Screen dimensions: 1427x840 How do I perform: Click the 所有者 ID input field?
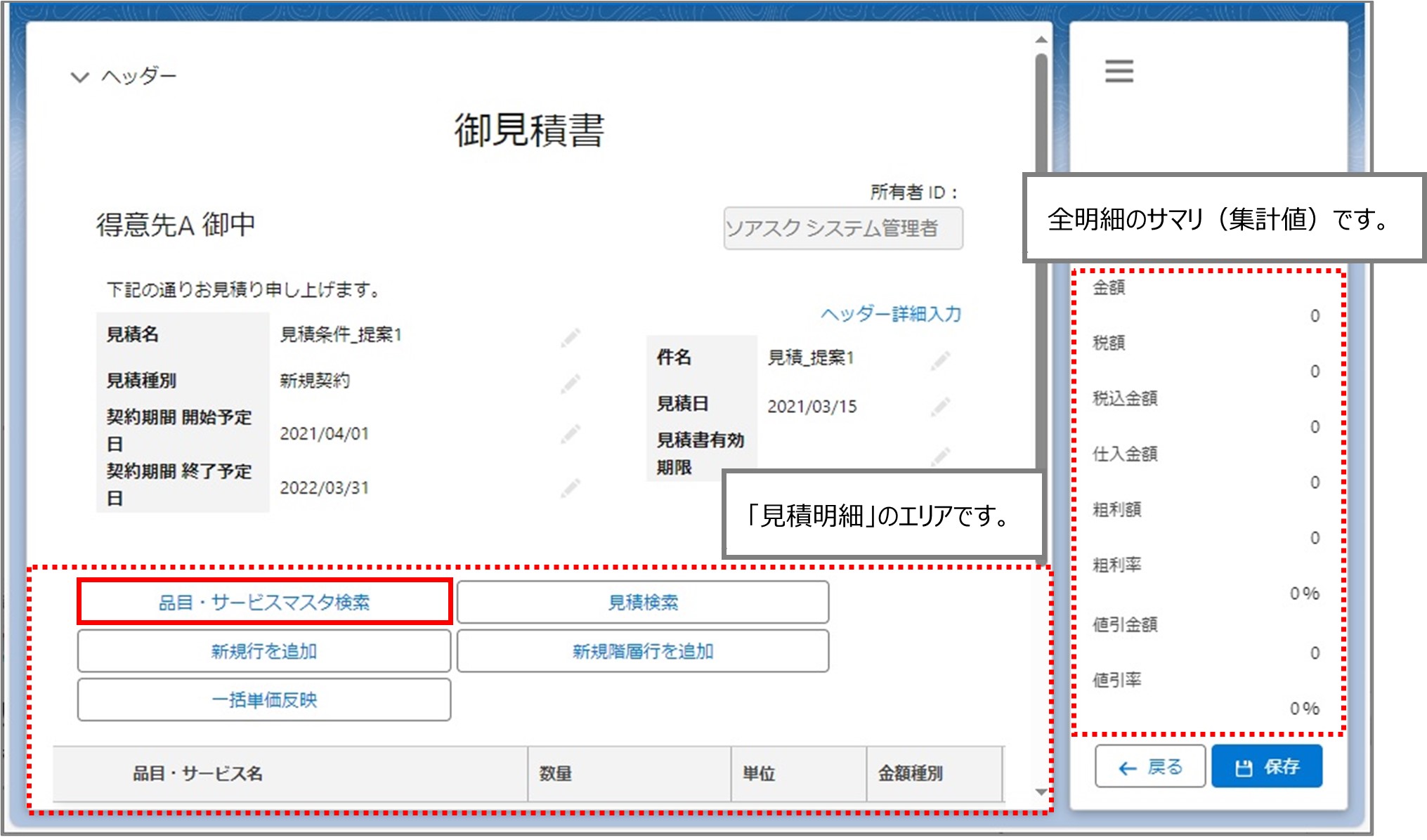(842, 228)
